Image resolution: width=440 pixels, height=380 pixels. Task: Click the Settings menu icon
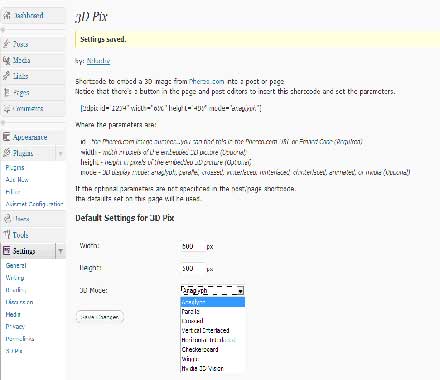(x=7, y=251)
